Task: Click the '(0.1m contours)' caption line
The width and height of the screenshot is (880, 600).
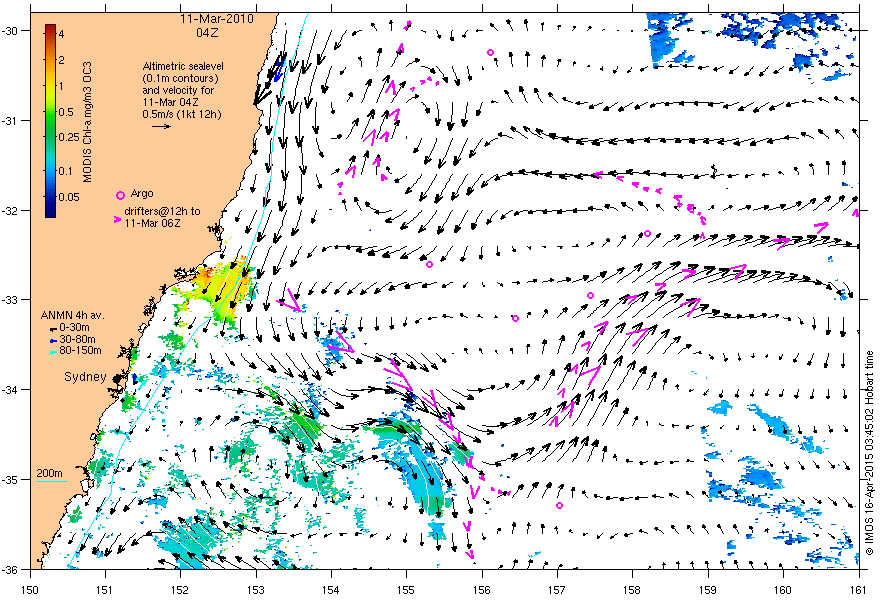Action: coord(180,78)
